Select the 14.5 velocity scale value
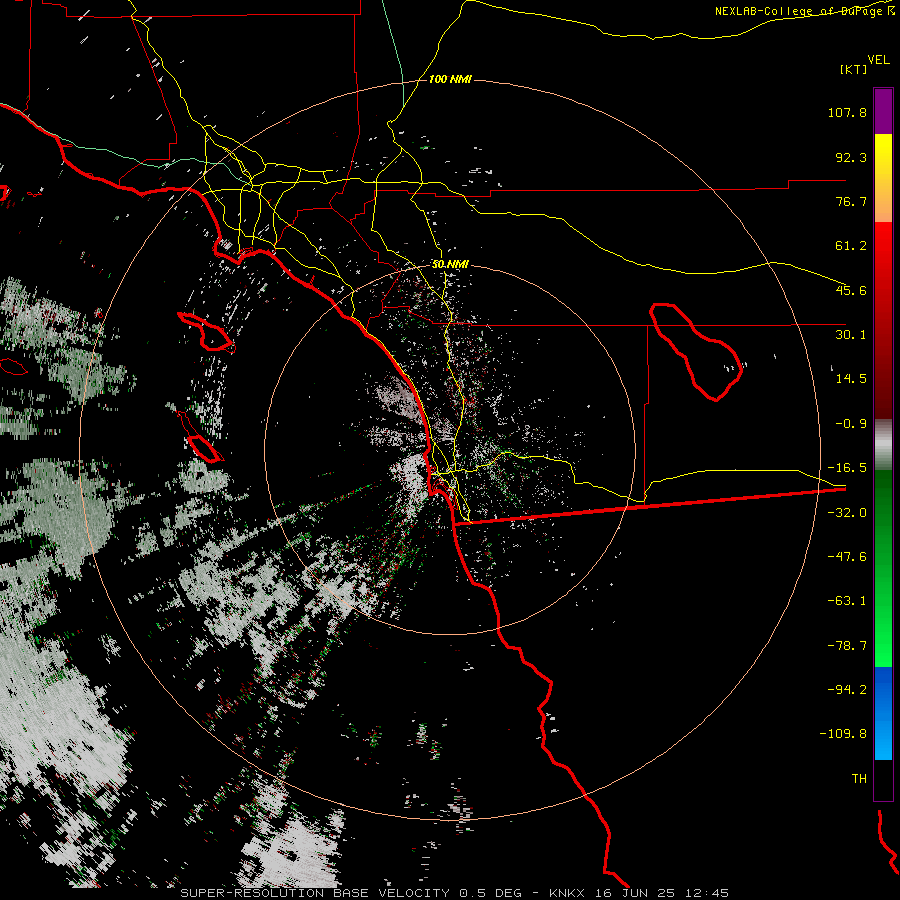 (851, 379)
